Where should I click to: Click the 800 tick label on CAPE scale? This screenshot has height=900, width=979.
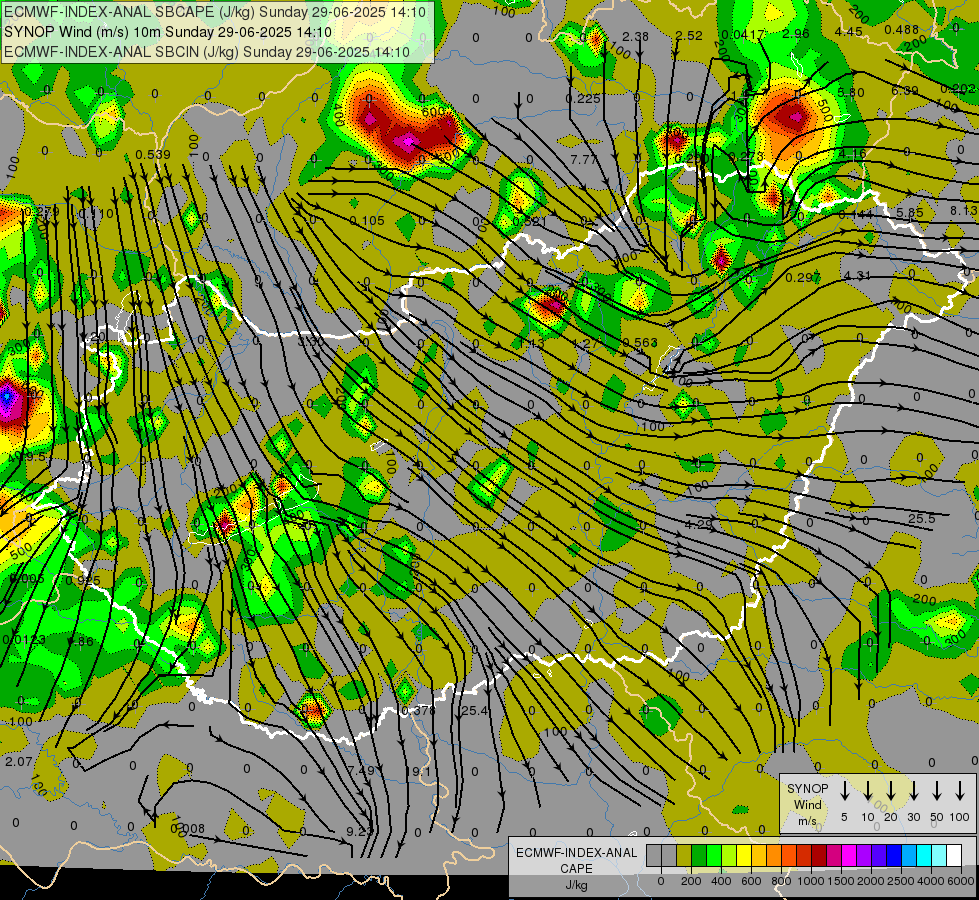click(781, 881)
